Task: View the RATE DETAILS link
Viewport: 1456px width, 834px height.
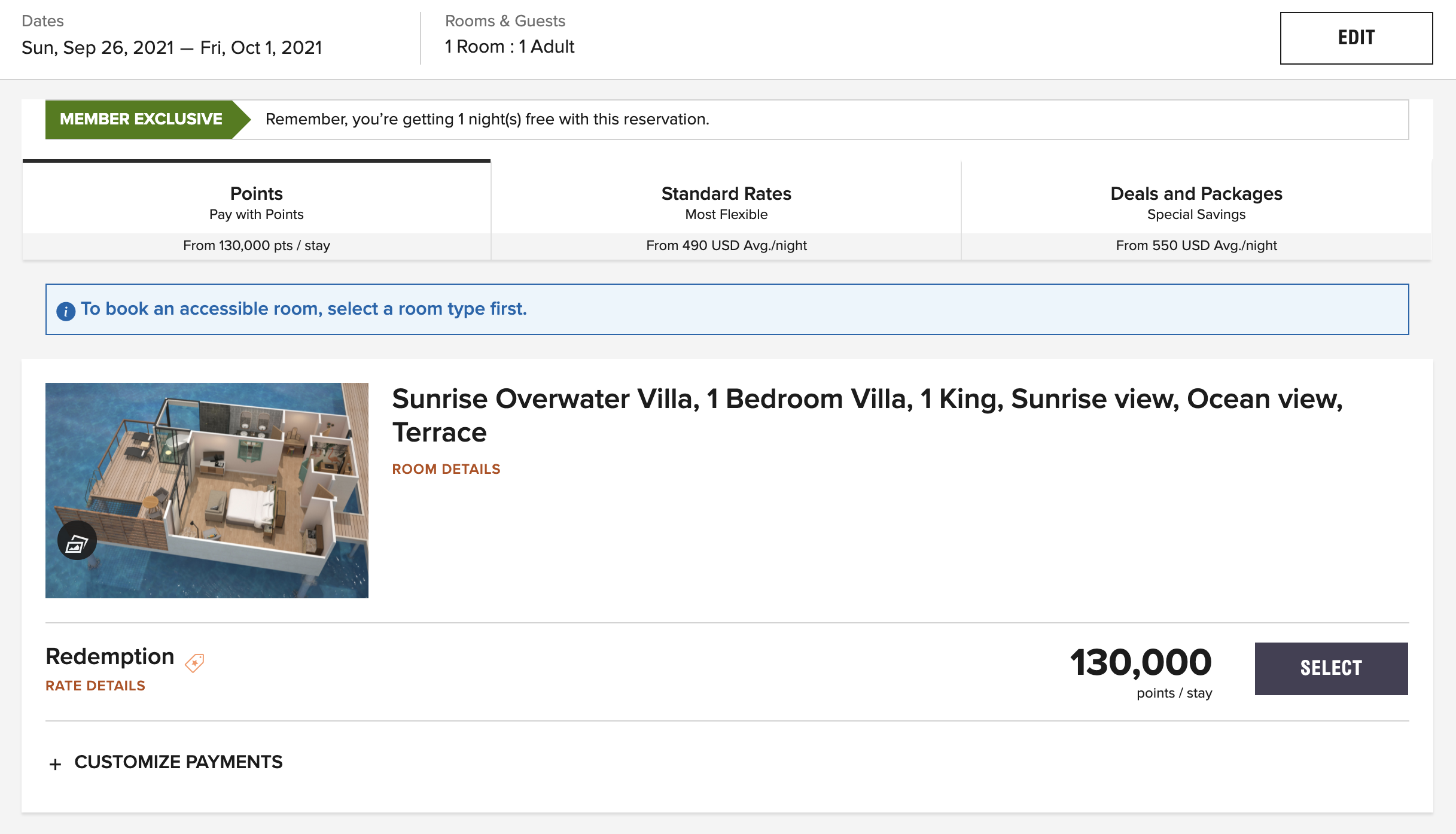Action: [x=96, y=686]
